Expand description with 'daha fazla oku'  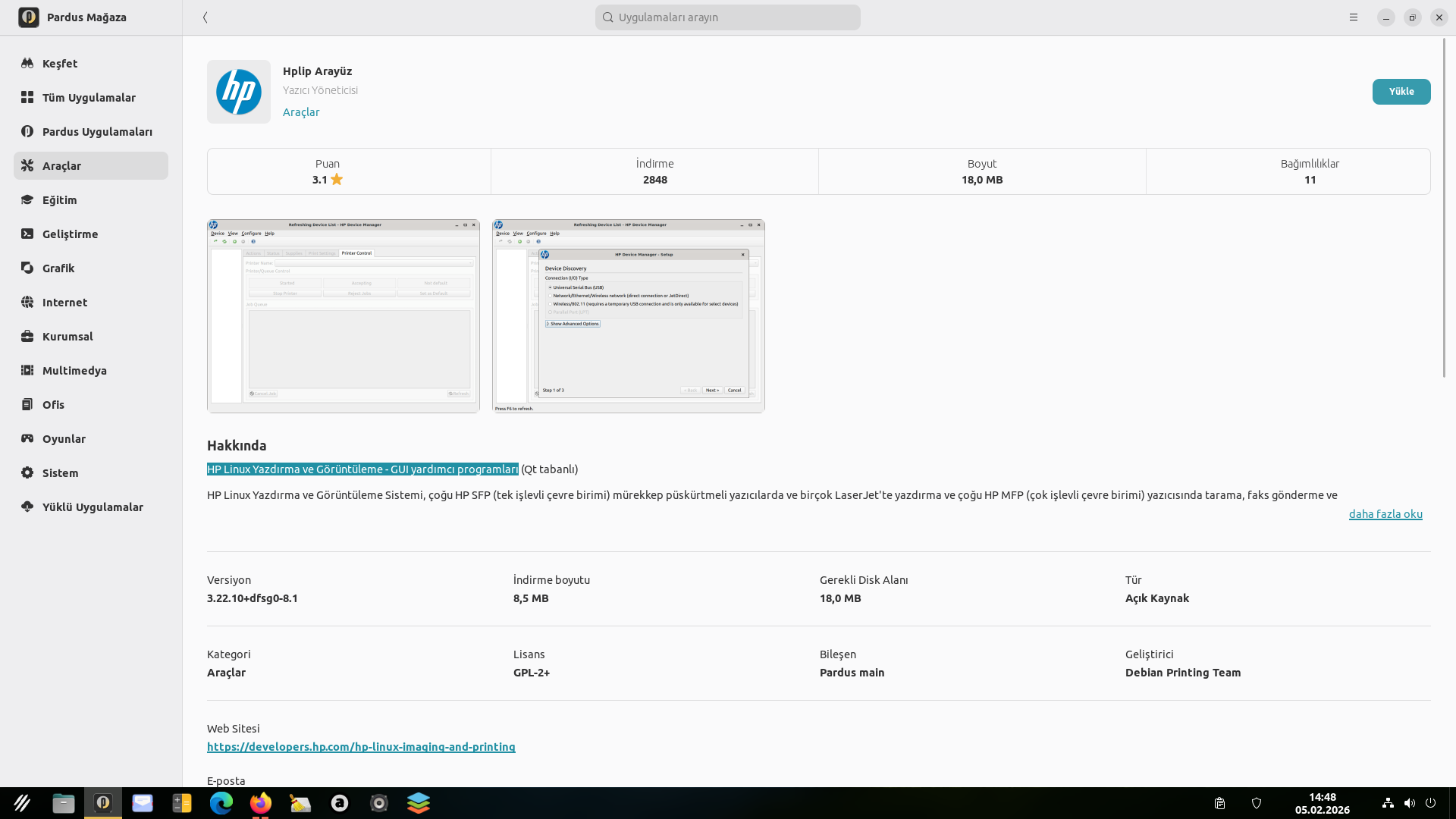coord(1385,514)
